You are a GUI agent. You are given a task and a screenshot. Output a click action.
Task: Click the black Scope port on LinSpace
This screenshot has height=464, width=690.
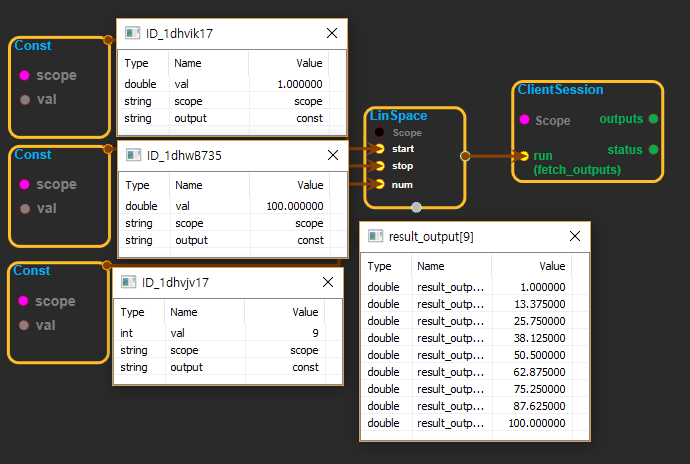(380, 132)
